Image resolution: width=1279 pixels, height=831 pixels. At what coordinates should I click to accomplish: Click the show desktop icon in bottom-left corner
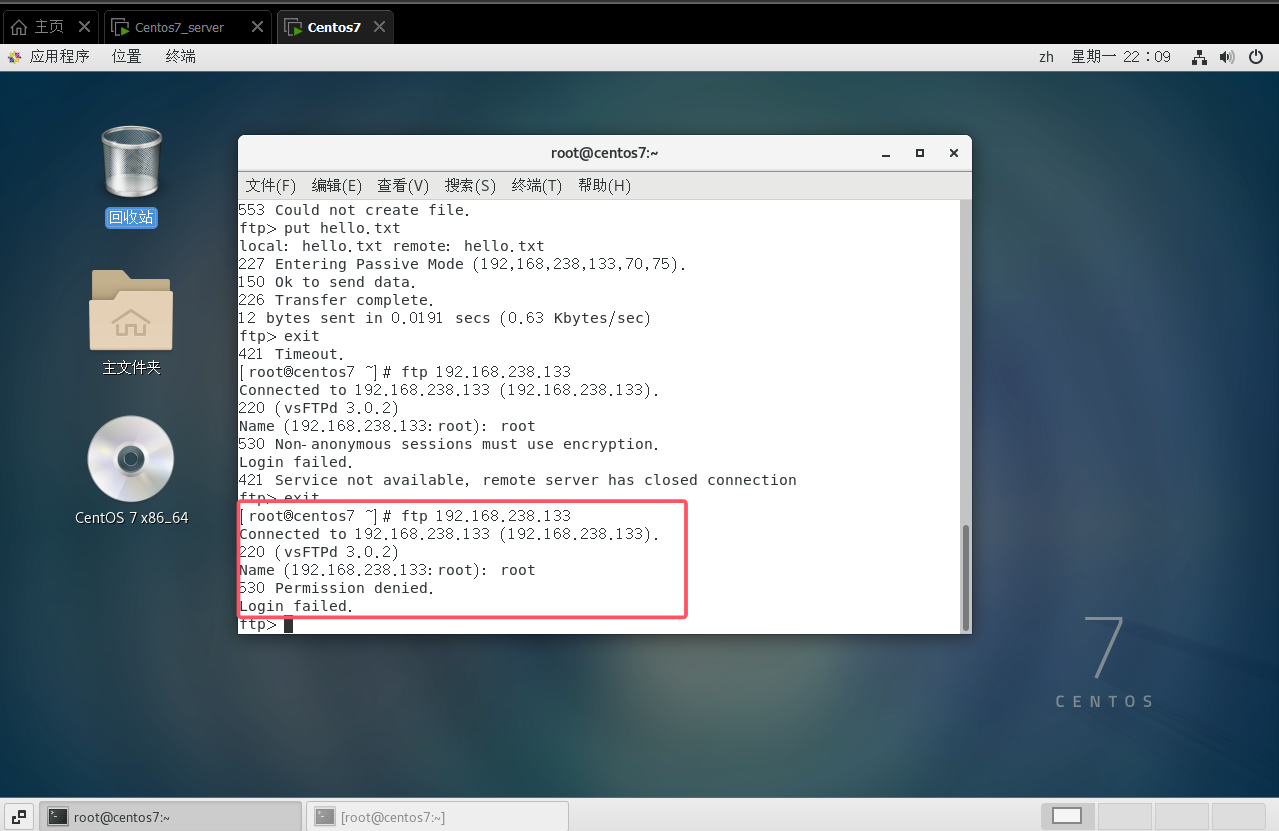[x=19, y=816]
